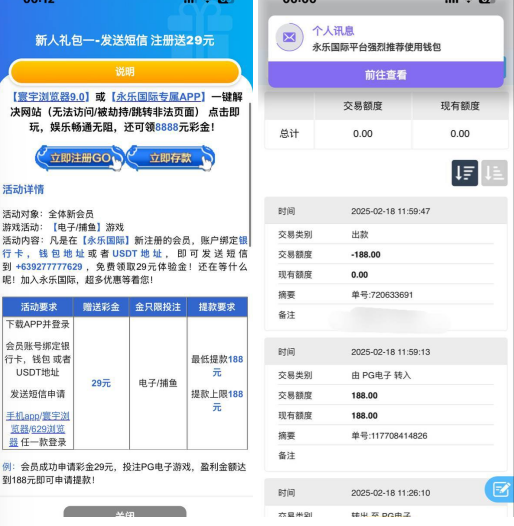The image size is (514, 526).
Task: Click the 活动要求 table header
Action: point(38,307)
